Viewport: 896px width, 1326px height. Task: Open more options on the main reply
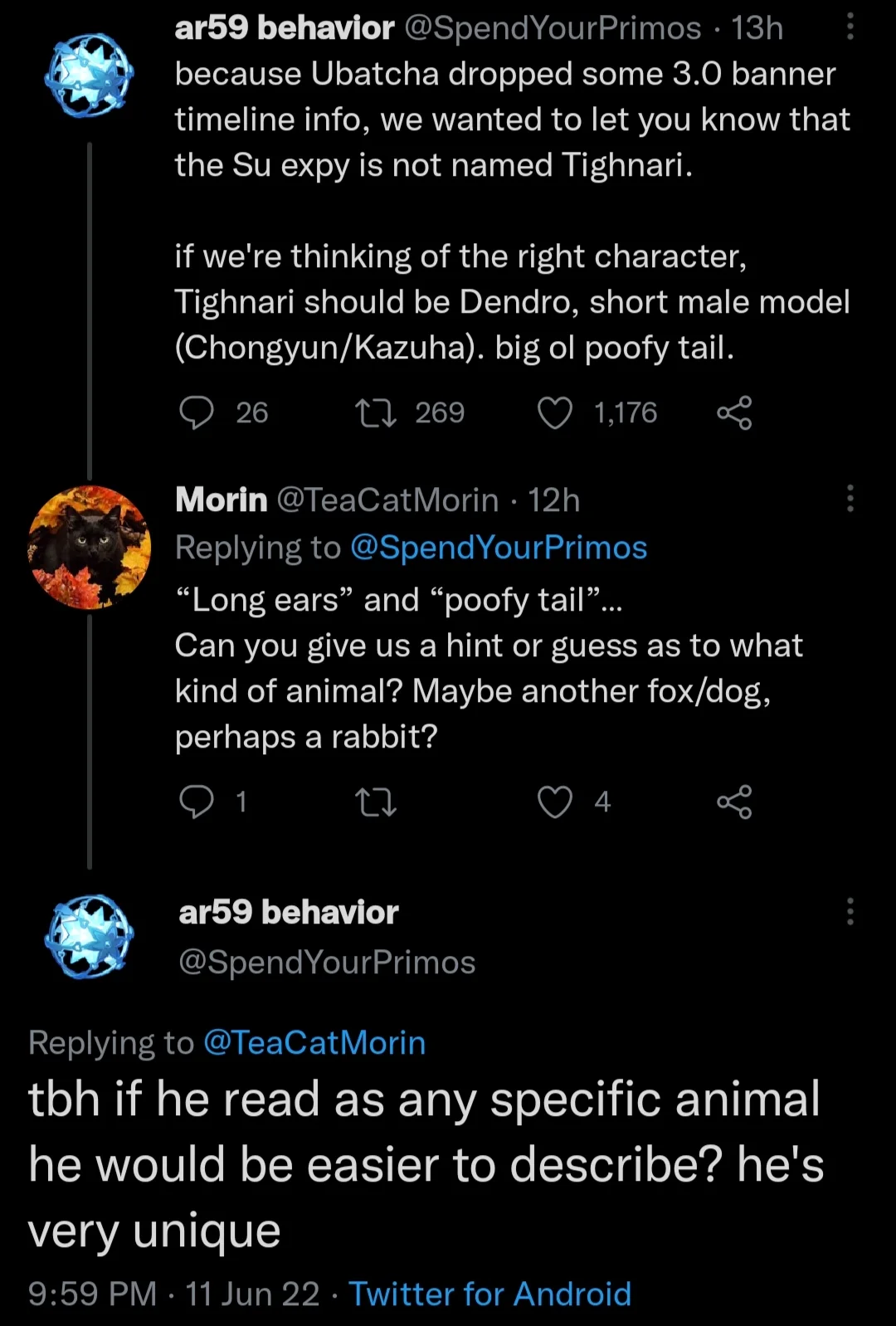pos(850,911)
